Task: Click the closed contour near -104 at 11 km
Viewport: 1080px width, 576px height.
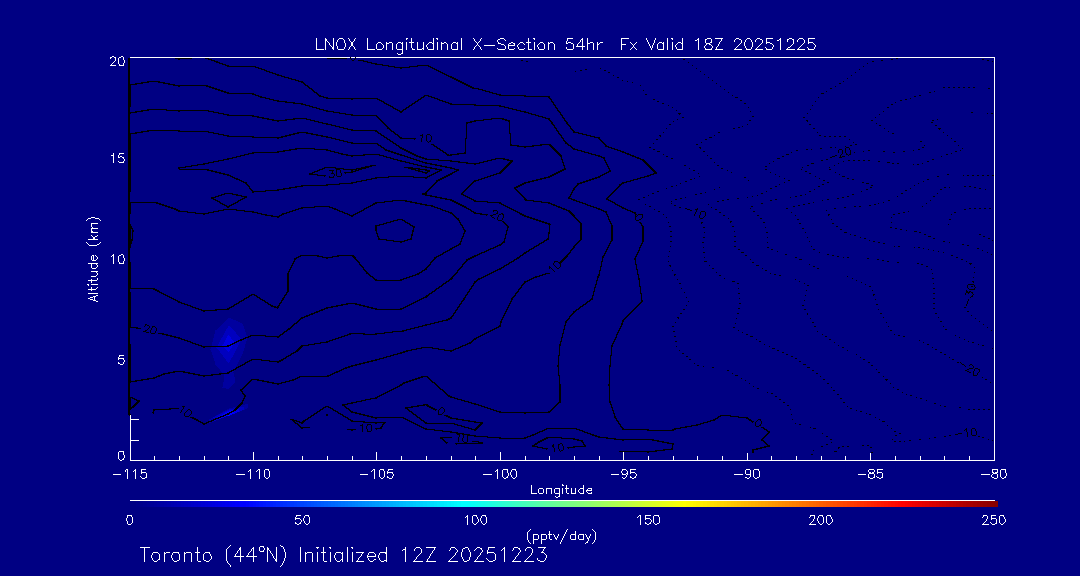Action: click(x=395, y=230)
